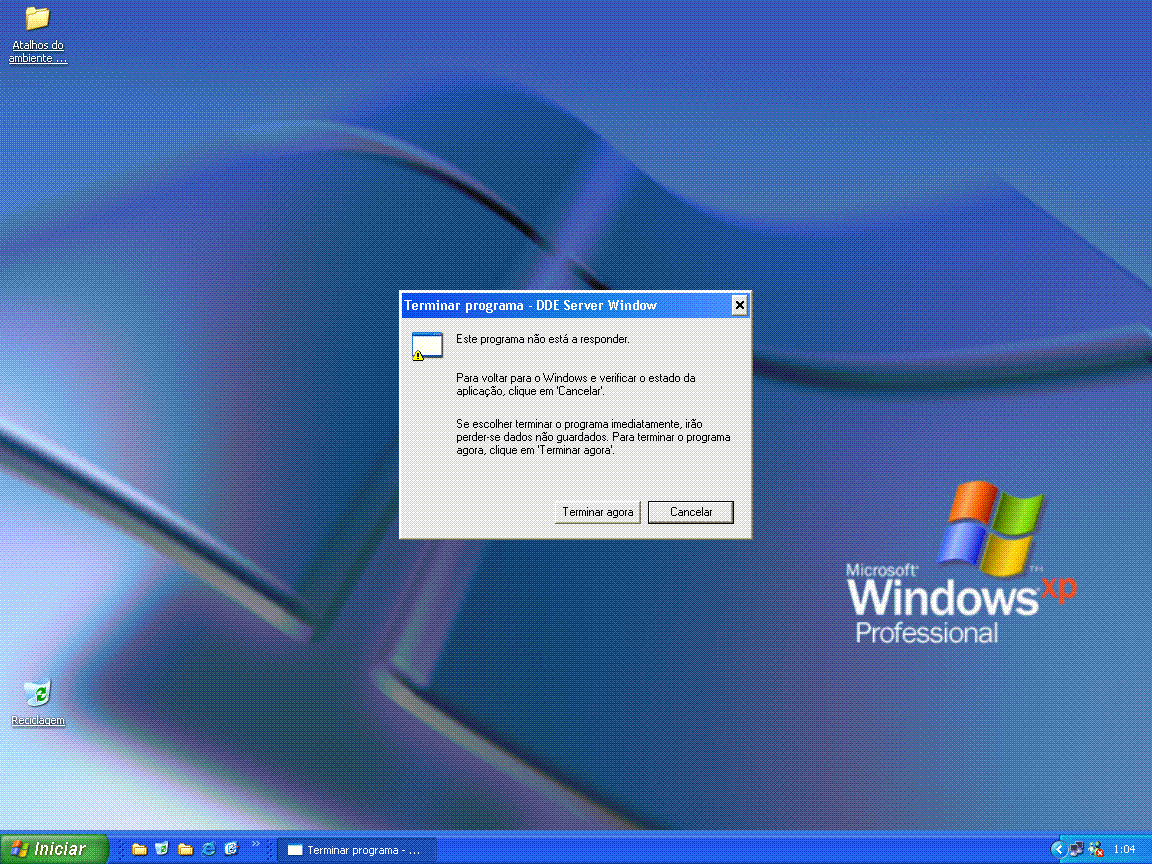Open Internet Explorer from the Quick Launch bar
The height and width of the screenshot is (864, 1152).
[208, 849]
